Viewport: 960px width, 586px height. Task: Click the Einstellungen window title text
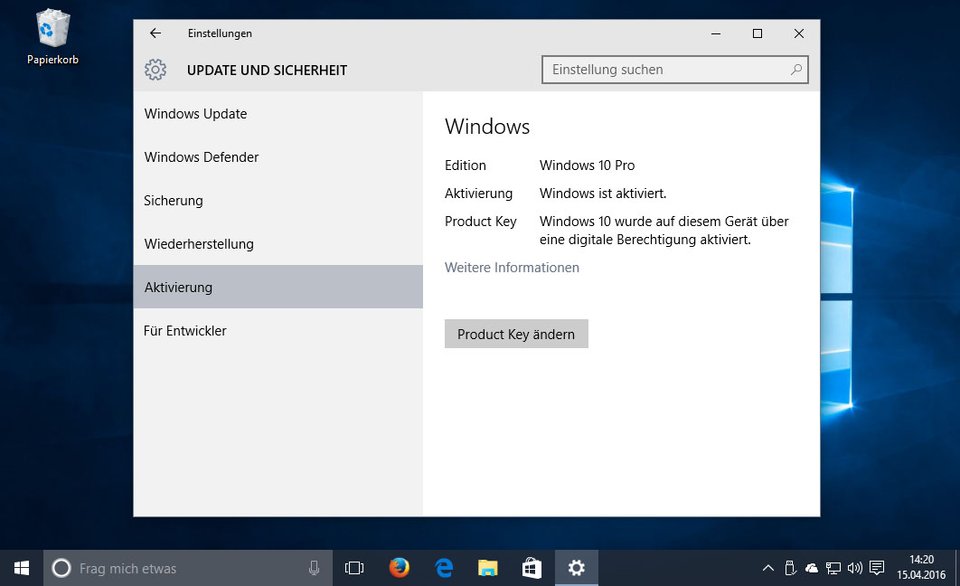pos(220,34)
